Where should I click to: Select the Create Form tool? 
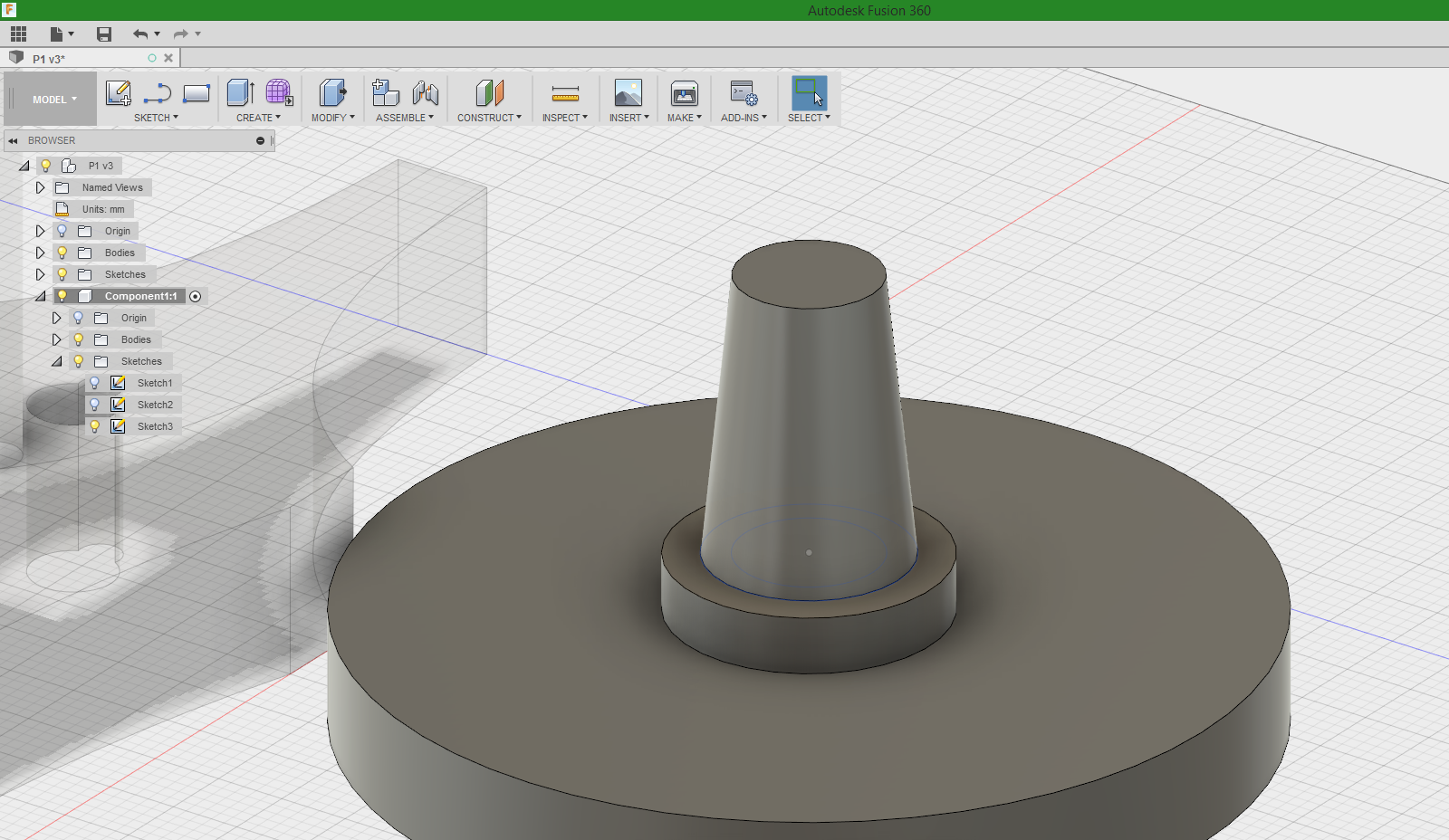[x=279, y=93]
